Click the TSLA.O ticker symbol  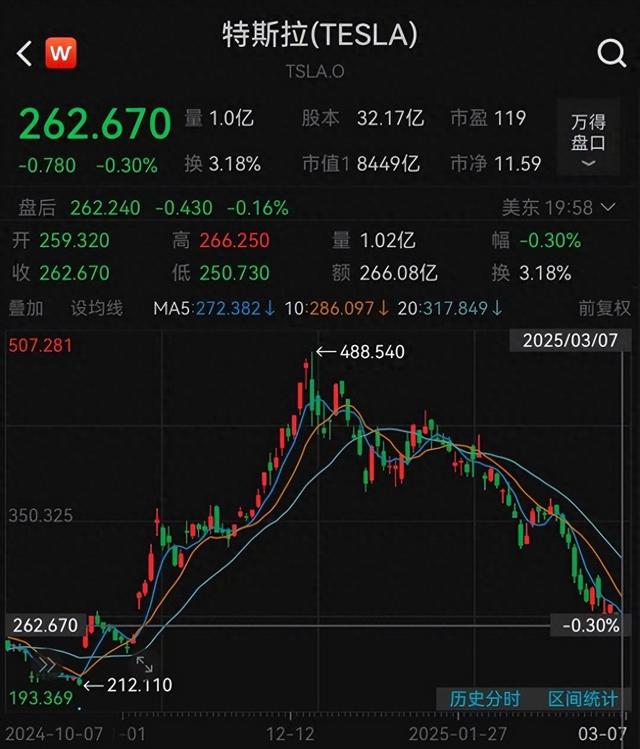click(315, 72)
